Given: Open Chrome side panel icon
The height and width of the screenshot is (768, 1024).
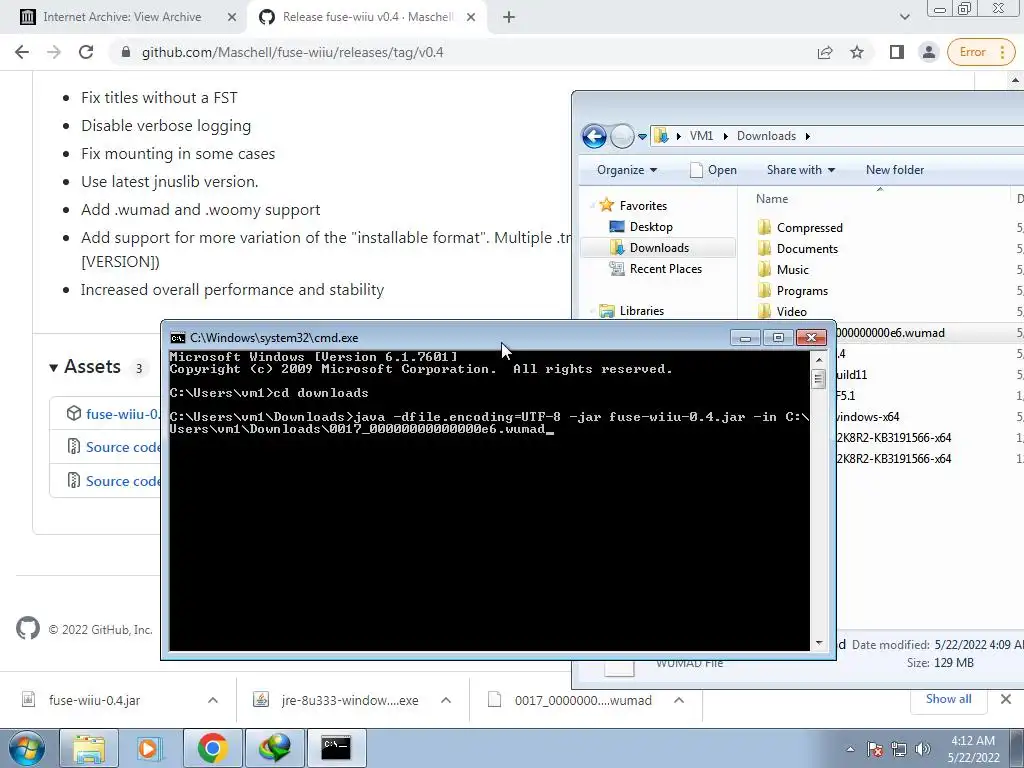Looking at the screenshot, I should pos(897,52).
